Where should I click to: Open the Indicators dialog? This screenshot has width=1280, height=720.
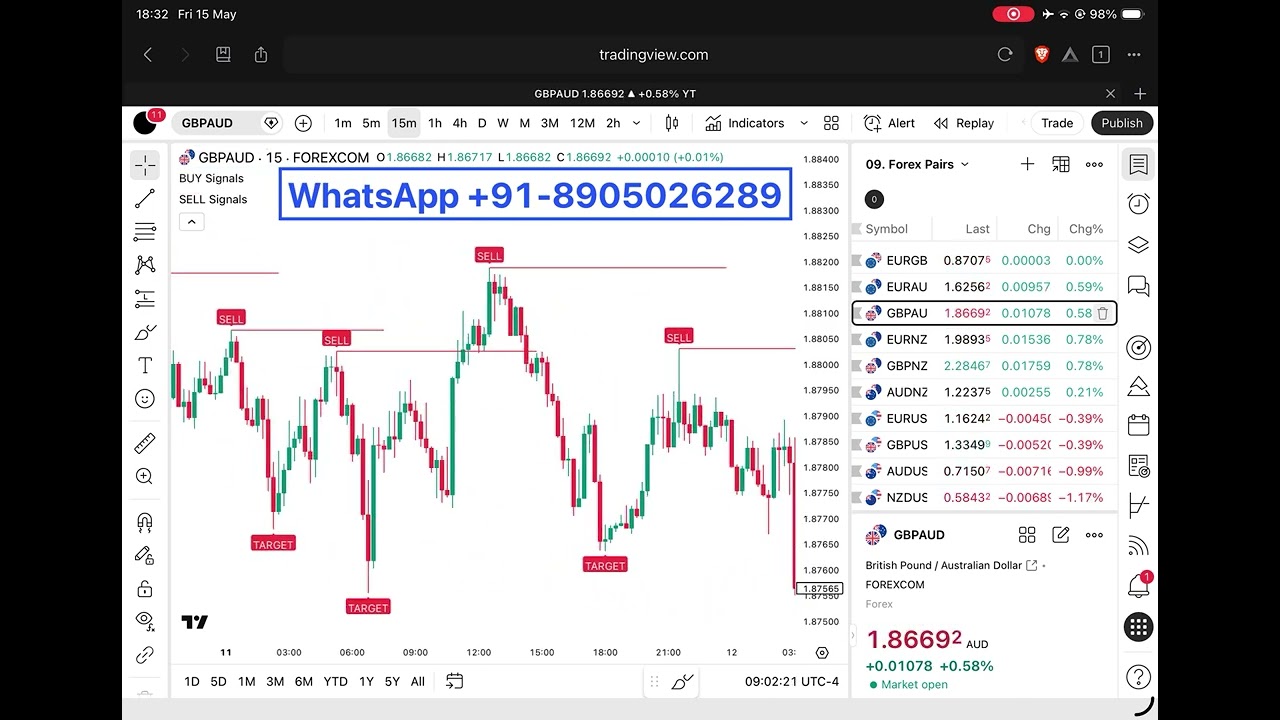pyautogui.click(x=745, y=123)
